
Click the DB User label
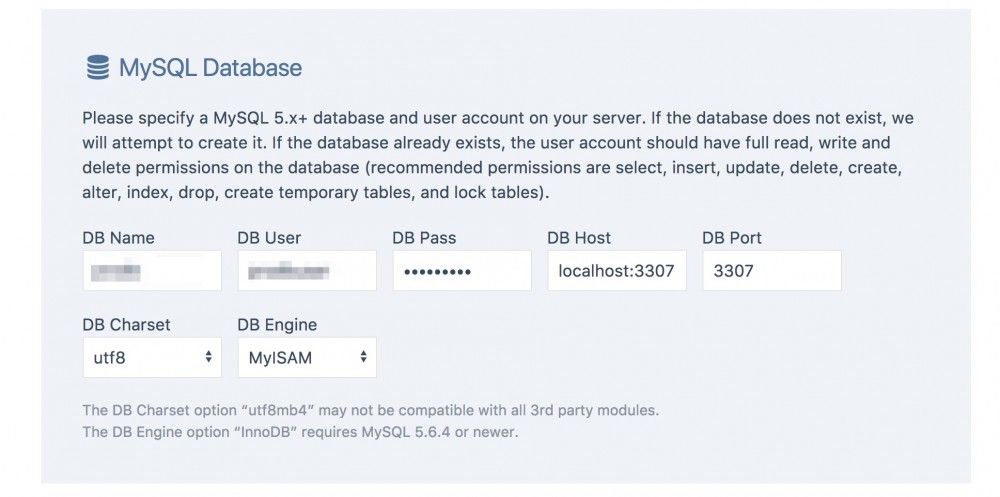[269, 238]
